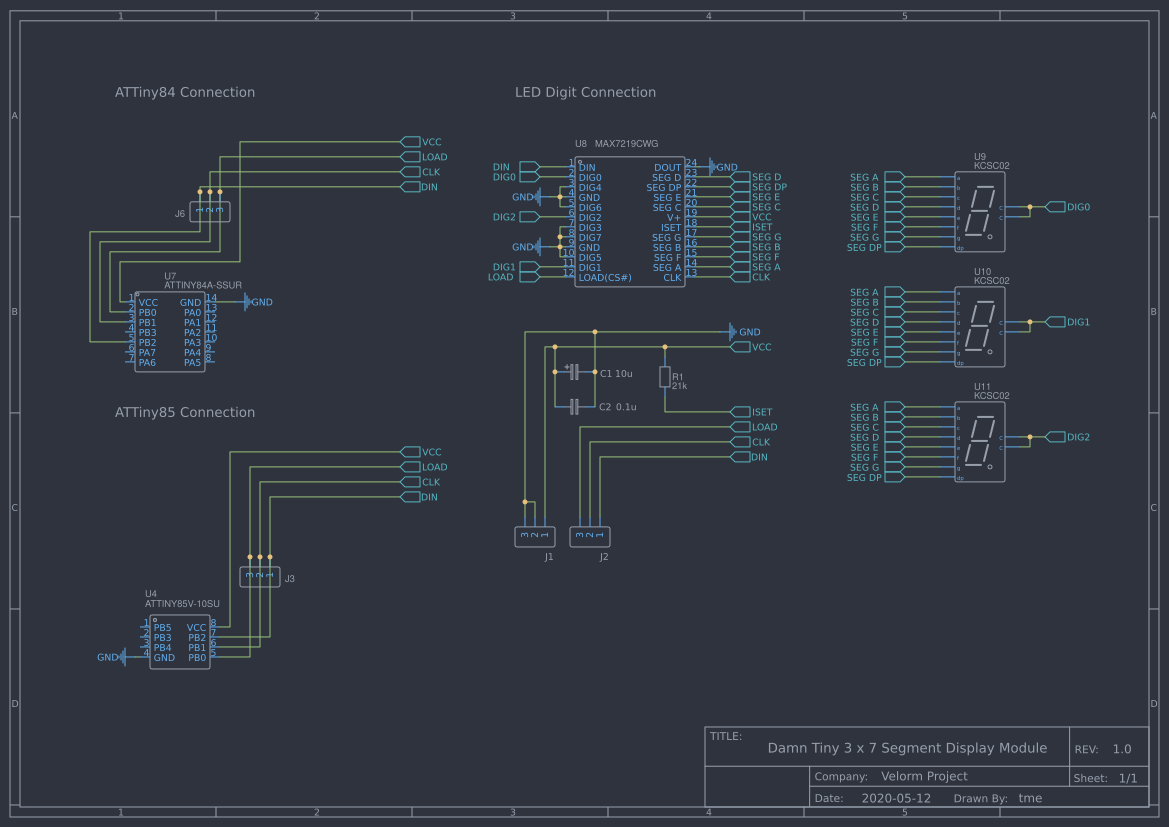Click resistor R1 21k symbol
Viewport: 1169px width, 827px height.
point(664,377)
